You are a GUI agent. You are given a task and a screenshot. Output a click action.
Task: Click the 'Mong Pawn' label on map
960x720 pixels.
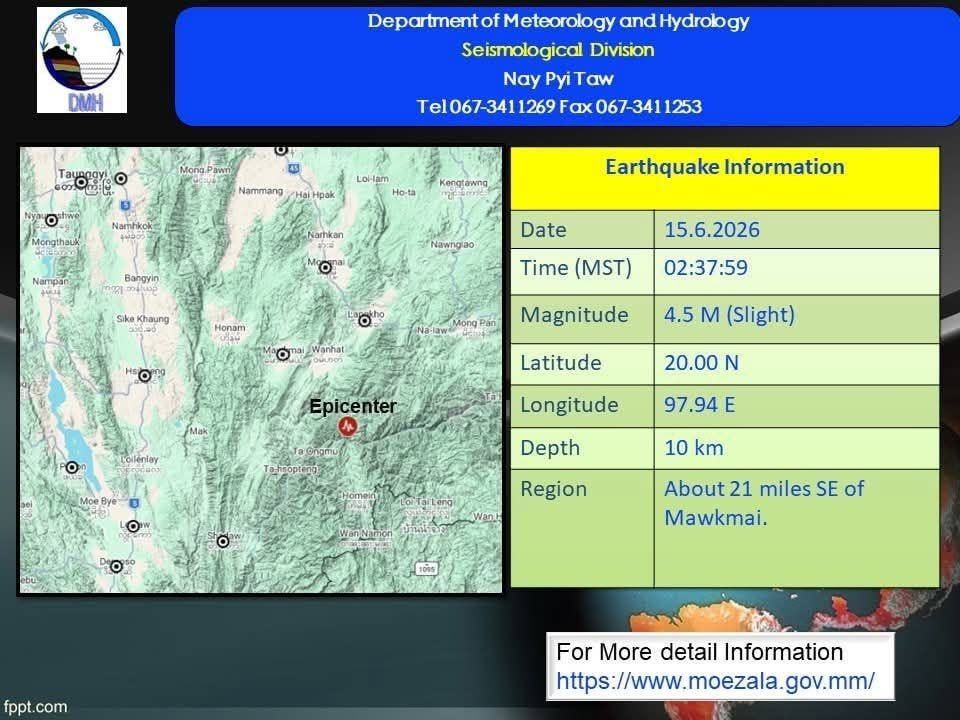click(205, 170)
